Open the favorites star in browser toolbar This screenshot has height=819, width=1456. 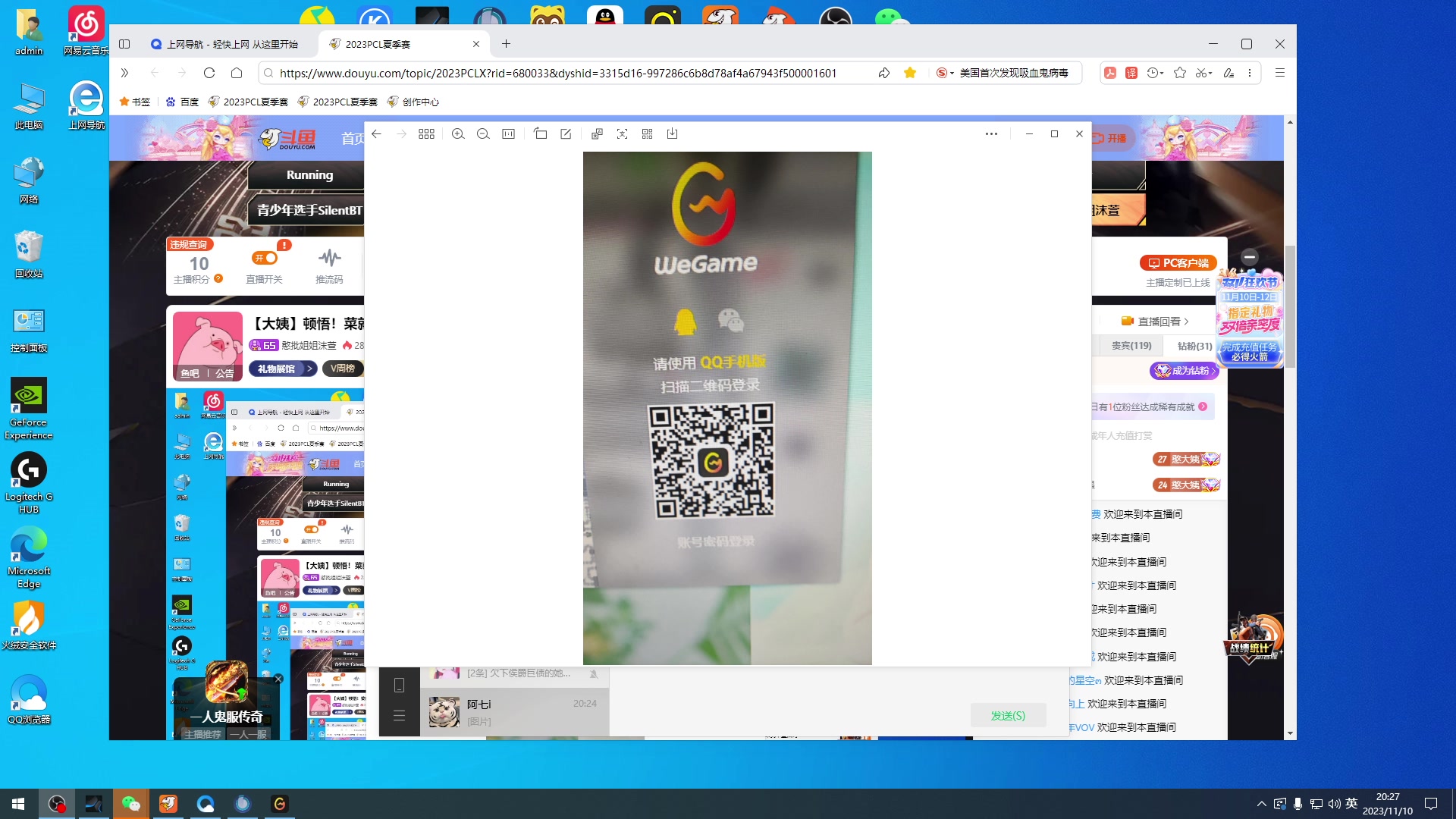coord(1180,73)
